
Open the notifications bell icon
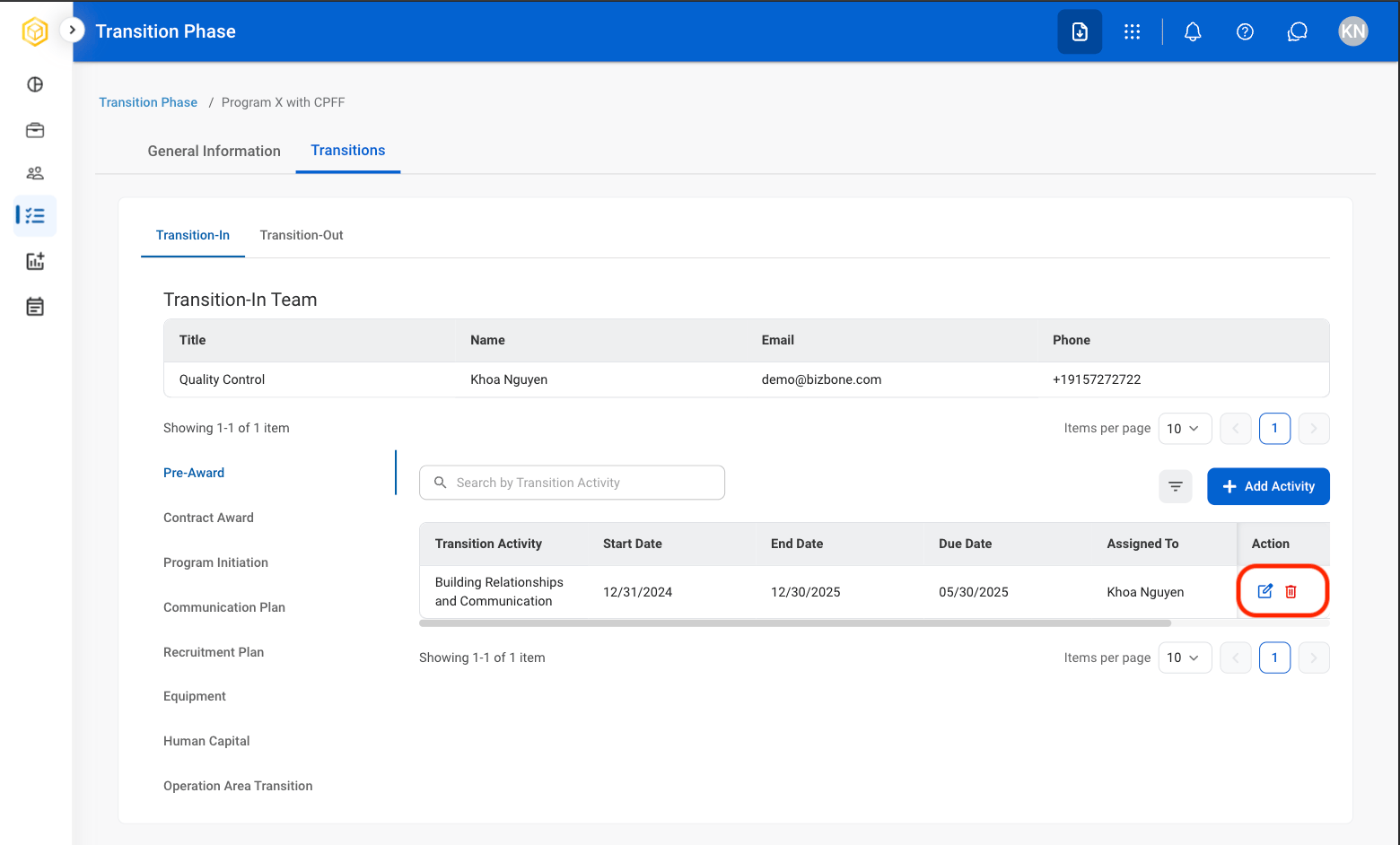pos(1193,31)
